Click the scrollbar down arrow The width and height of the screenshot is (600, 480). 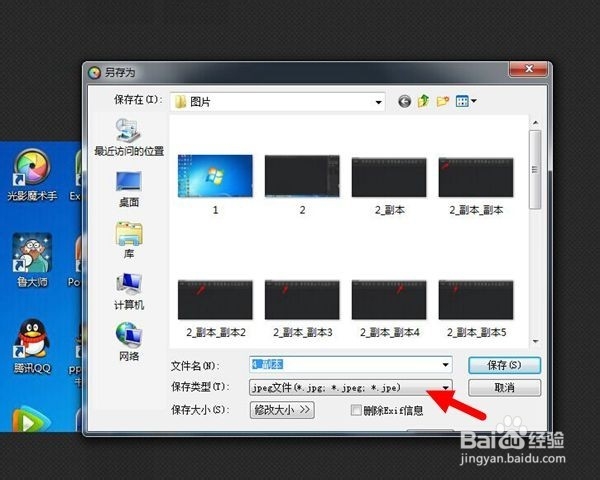[535, 341]
